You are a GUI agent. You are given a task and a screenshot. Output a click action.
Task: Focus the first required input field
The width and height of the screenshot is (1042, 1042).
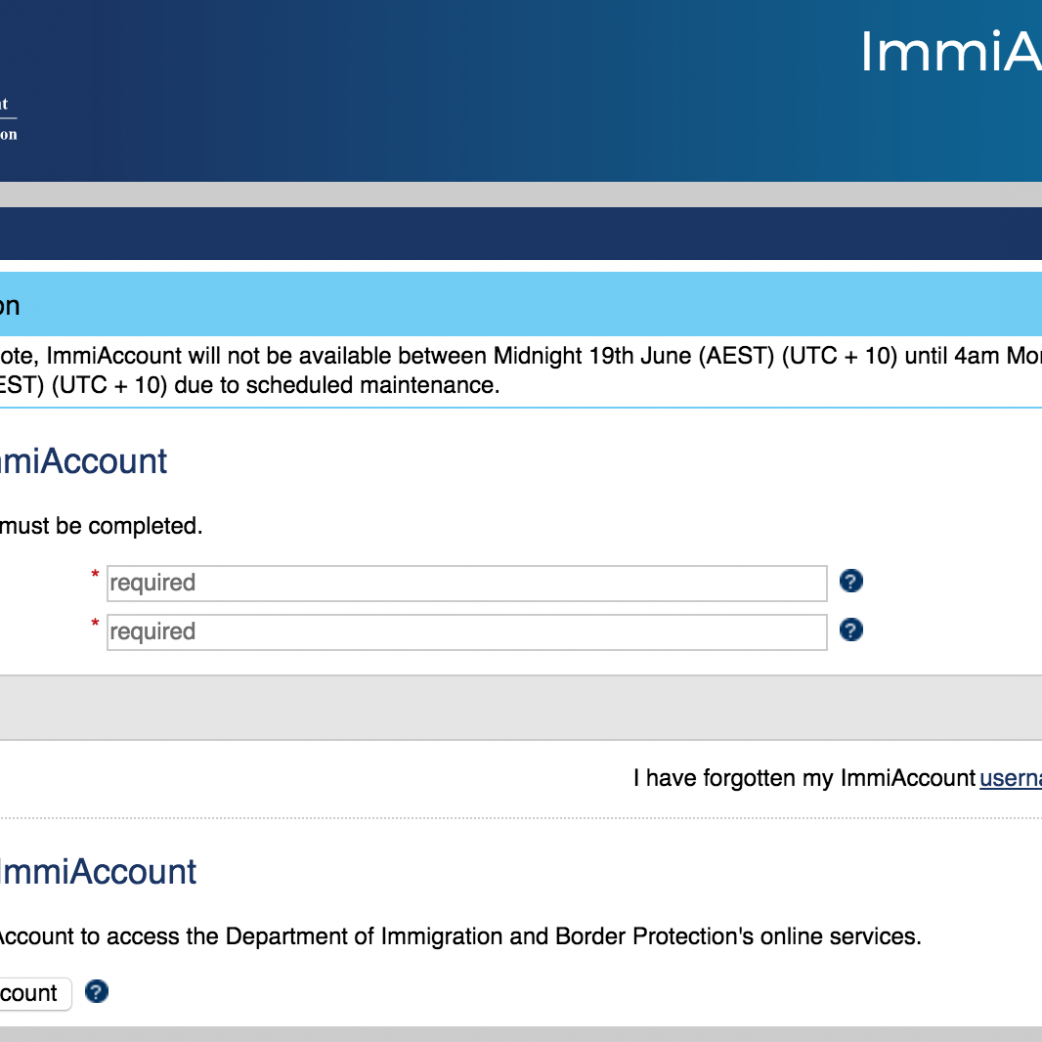click(x=466, y=583)
